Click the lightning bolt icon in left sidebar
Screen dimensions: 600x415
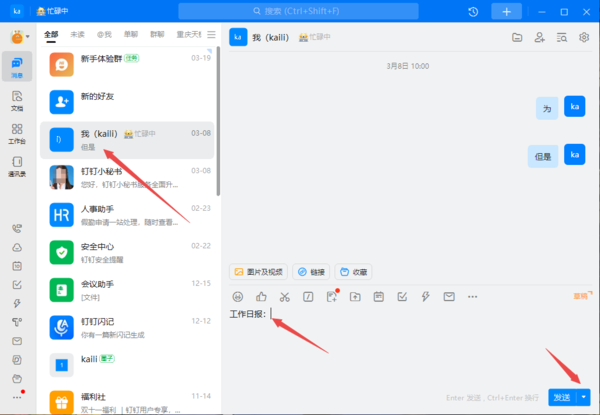17,303
